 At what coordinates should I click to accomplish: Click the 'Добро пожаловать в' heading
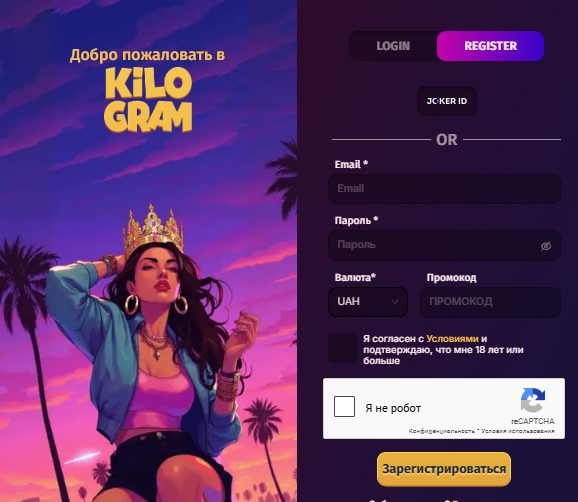[147, 55]
